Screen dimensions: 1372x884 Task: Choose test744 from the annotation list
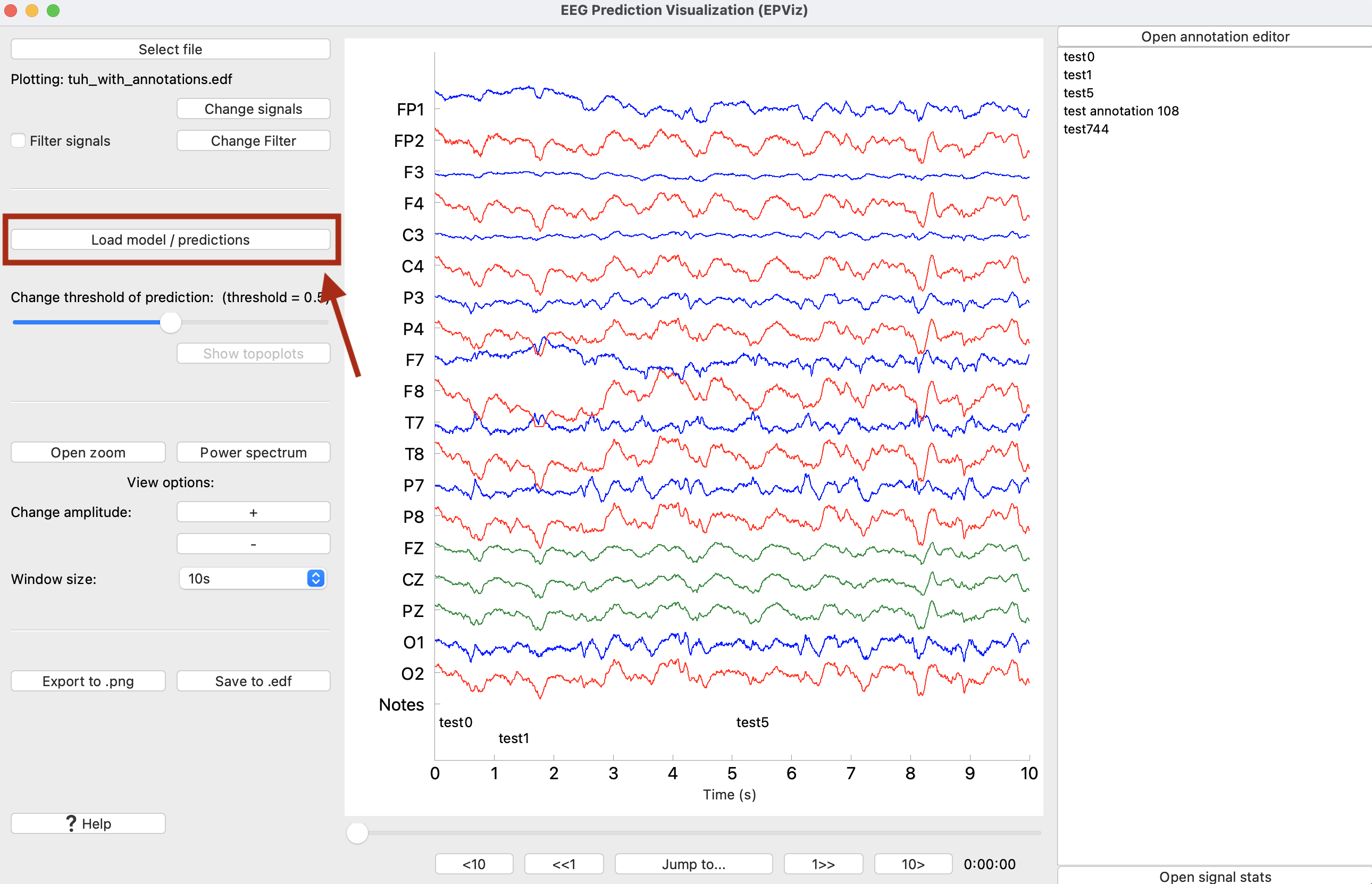(1086, 129)
